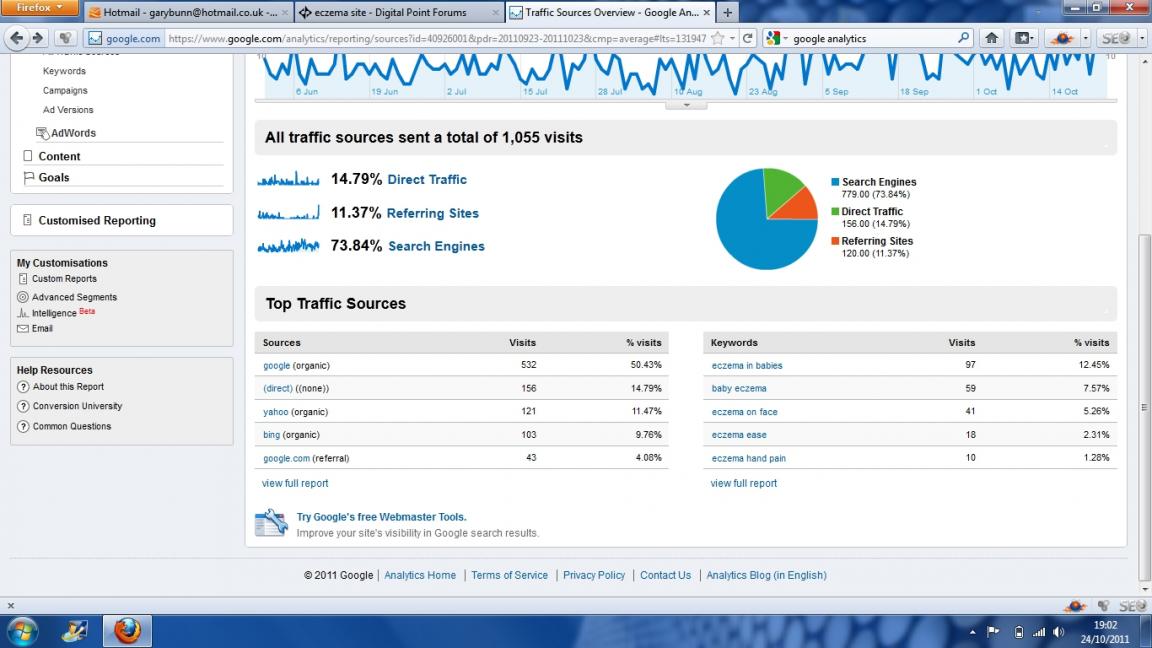Open Campaigns in the sidebar
Viewport: 1152px width, 648px height.
click(x=65, y=90)
